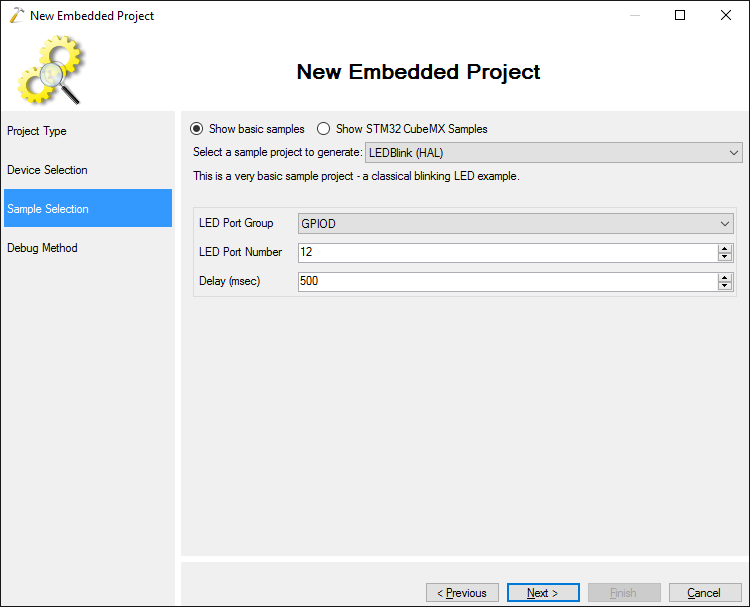The width and height of the screenshot is (750, 607).
Task: Click the Delay (msec) label
Action: click(x=229, y=281)
